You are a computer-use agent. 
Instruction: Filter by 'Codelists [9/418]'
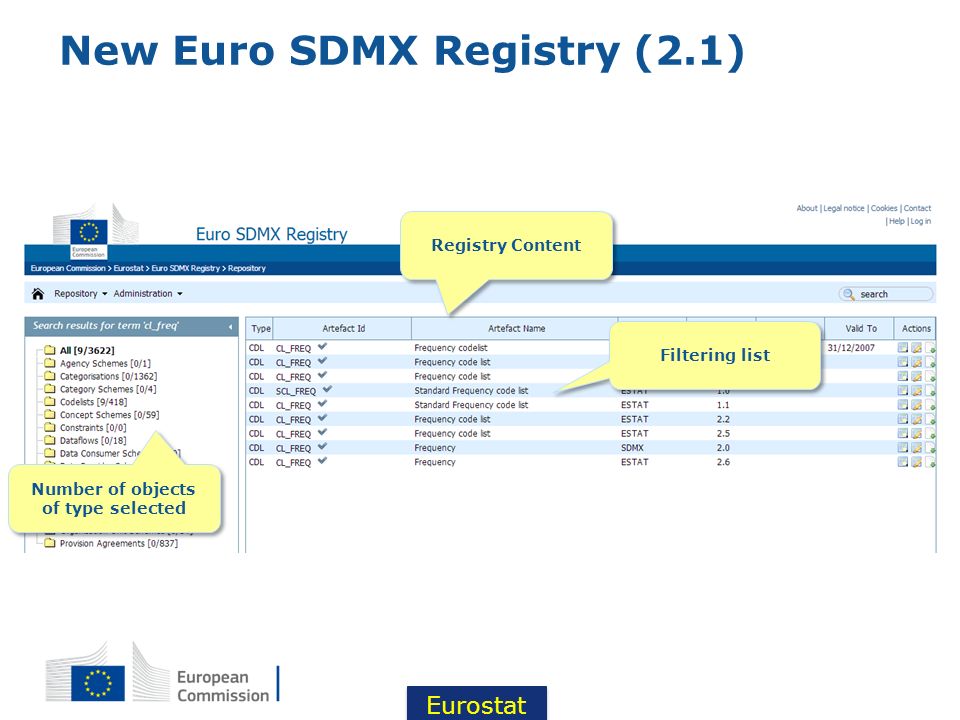pyautogui.click(x=86, y=402)
